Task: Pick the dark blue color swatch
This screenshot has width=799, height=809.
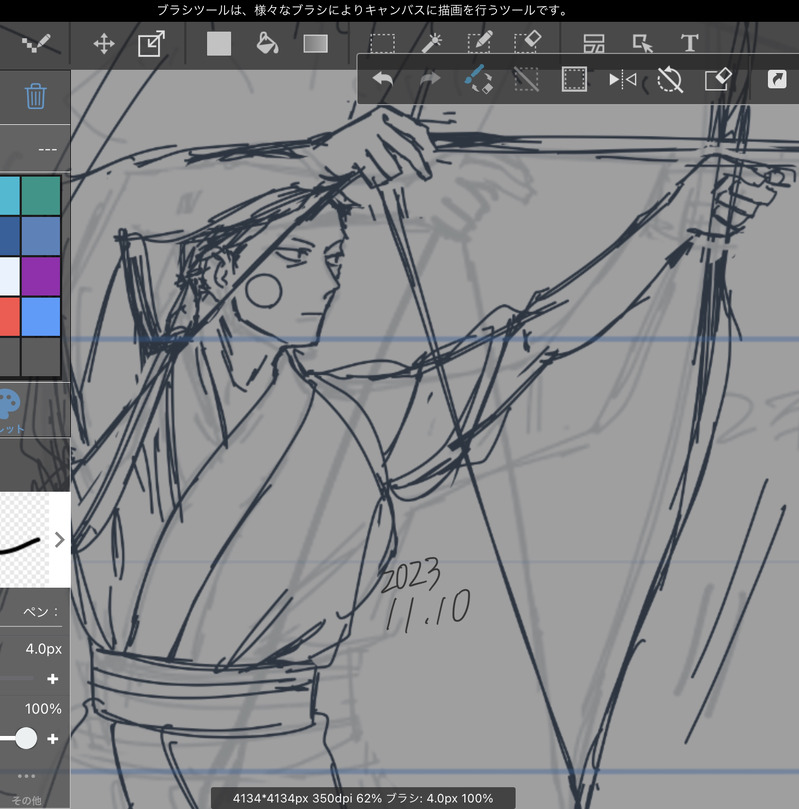Action: tap(9, 236)
